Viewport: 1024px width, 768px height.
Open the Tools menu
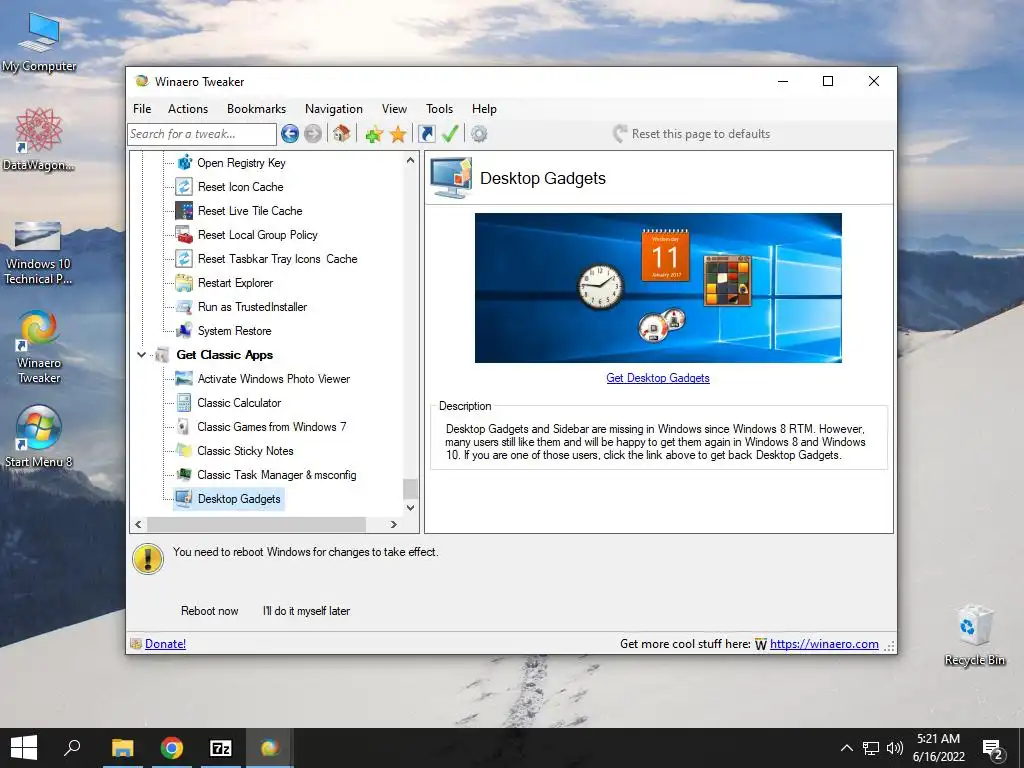tap(440, 109)
